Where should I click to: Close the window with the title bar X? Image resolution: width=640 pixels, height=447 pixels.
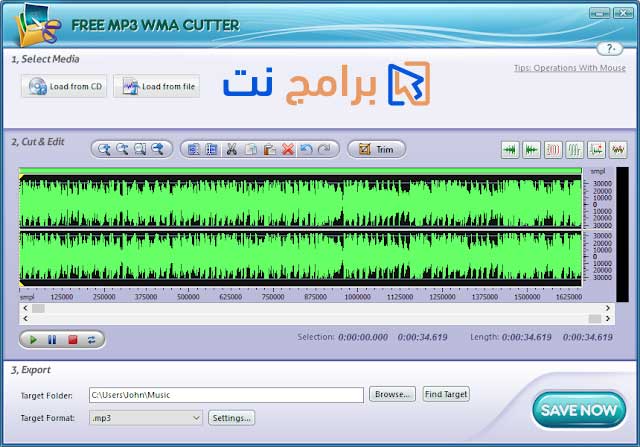(623, 13)
